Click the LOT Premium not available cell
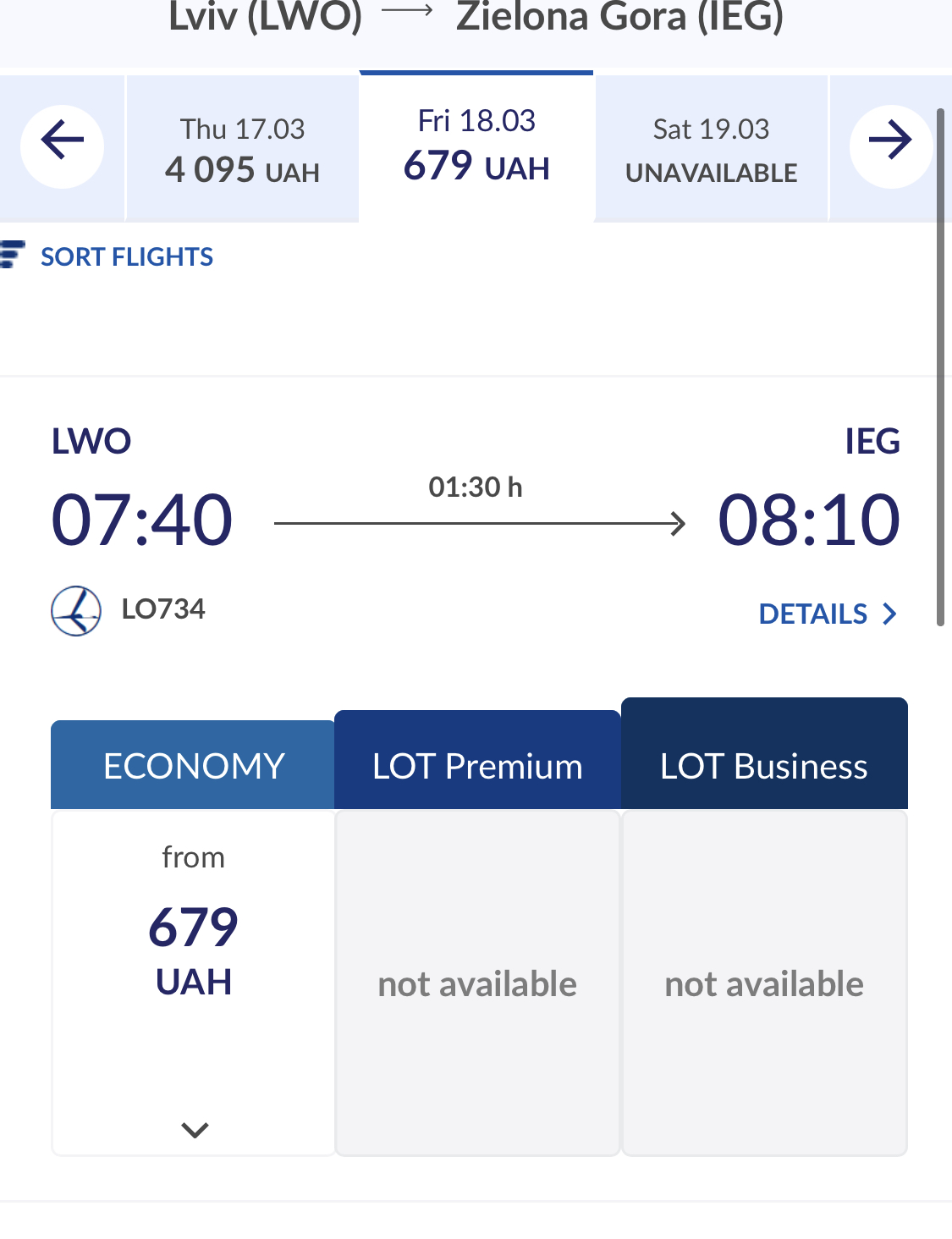The height and width of the screenshot is (1239, 952). 477,983
